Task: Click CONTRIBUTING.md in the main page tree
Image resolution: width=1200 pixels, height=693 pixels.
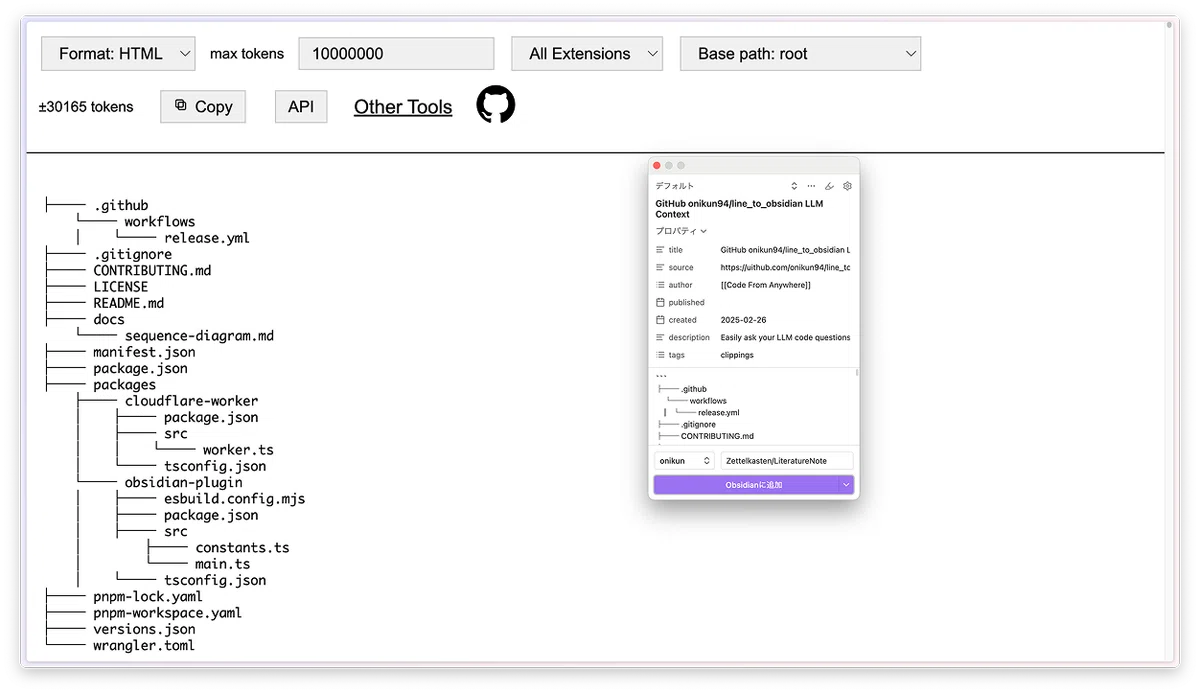Action: pos(152,270)
